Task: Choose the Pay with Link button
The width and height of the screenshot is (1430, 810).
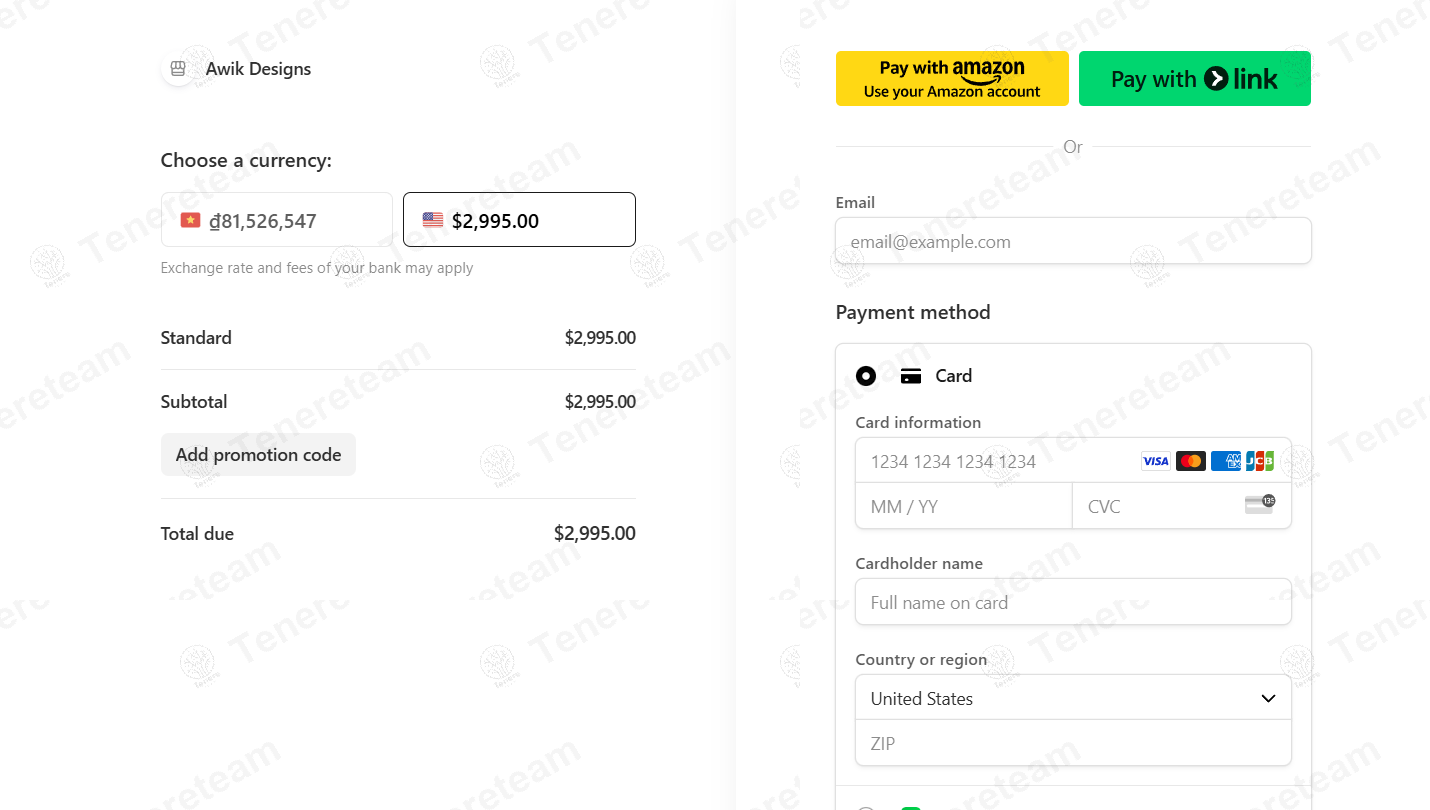Action: click(1195, 79)
